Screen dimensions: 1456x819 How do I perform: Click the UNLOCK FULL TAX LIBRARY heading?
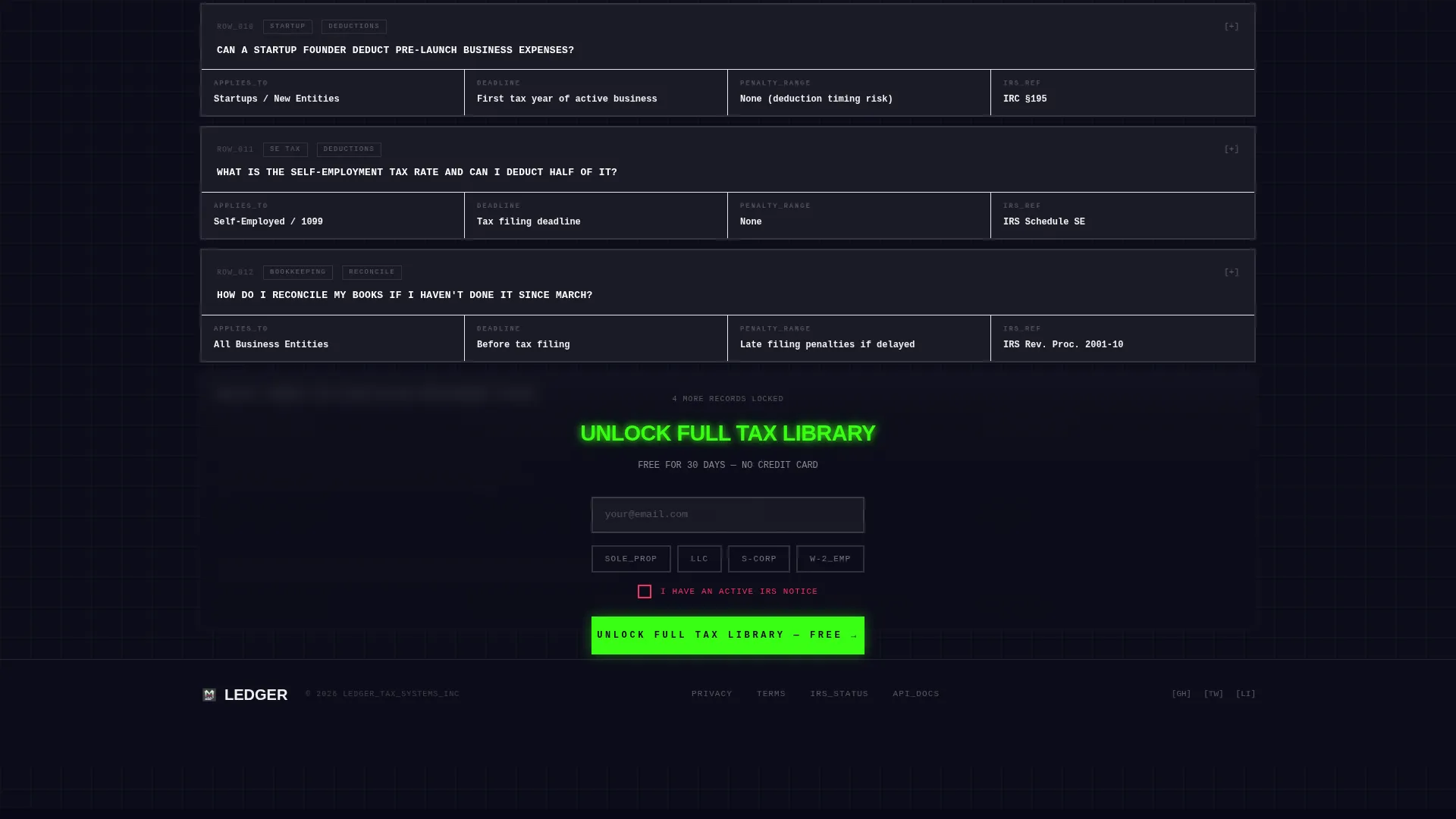pyautogui.click(x=728, y=433)
